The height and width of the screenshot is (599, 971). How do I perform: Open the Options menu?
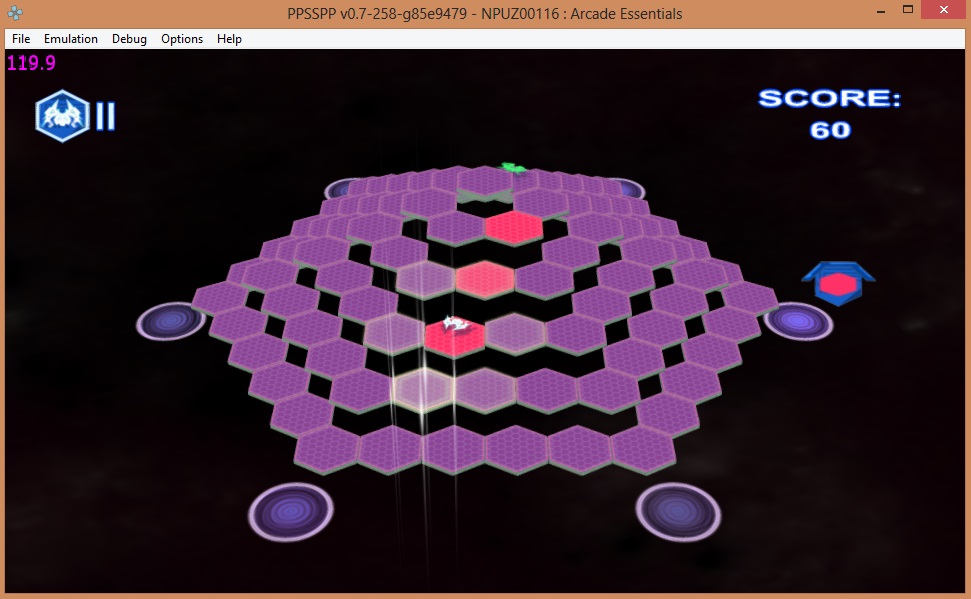182,39
